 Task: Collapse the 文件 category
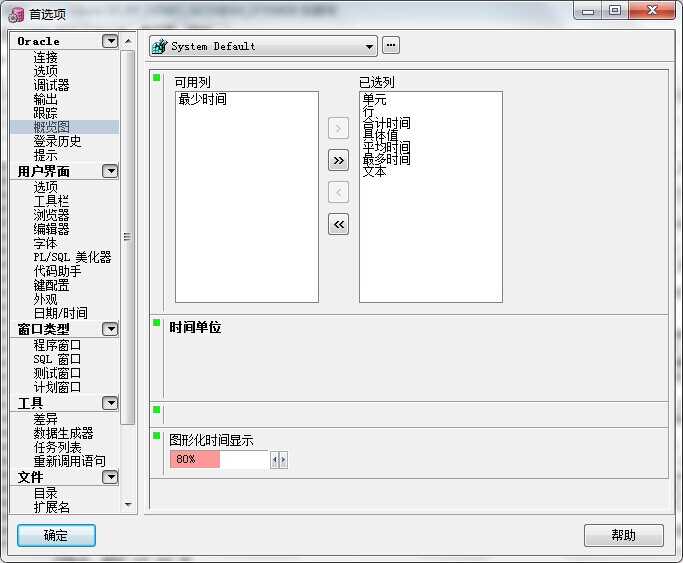[x=110, y=477]
